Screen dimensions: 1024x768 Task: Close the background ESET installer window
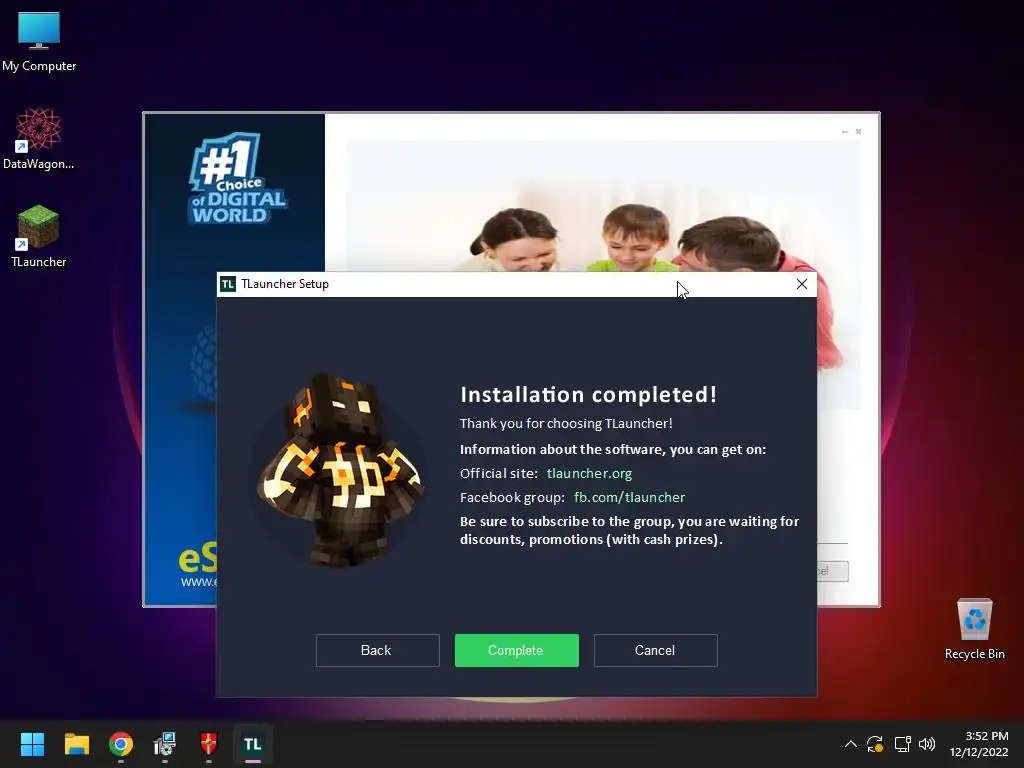(x=858, y=131)
